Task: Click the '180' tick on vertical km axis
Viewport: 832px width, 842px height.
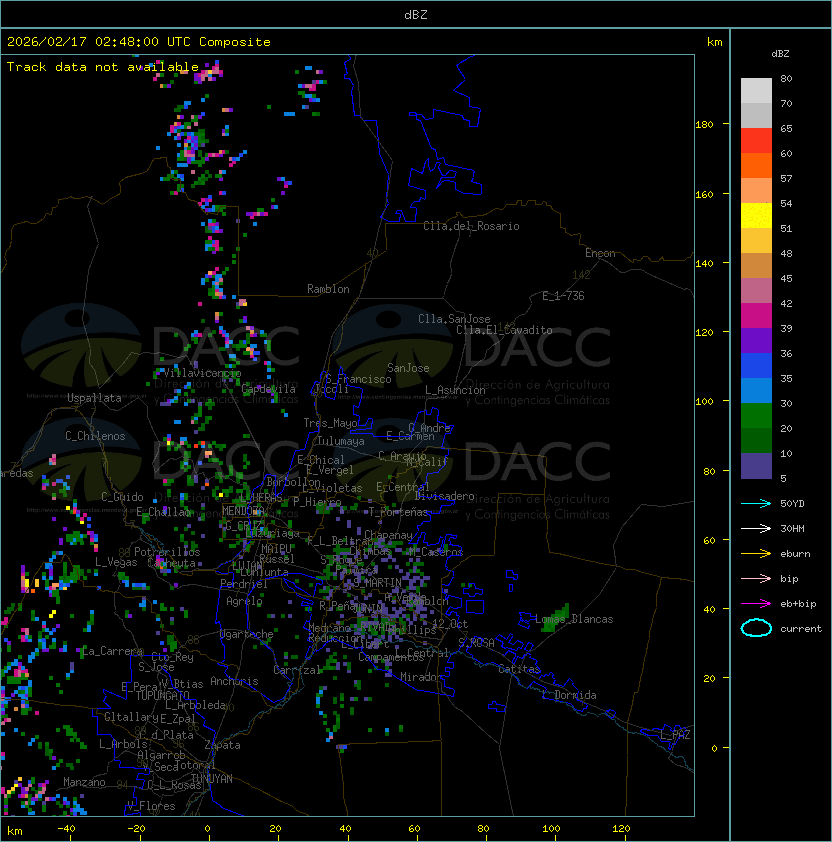Action: [704, 125]
